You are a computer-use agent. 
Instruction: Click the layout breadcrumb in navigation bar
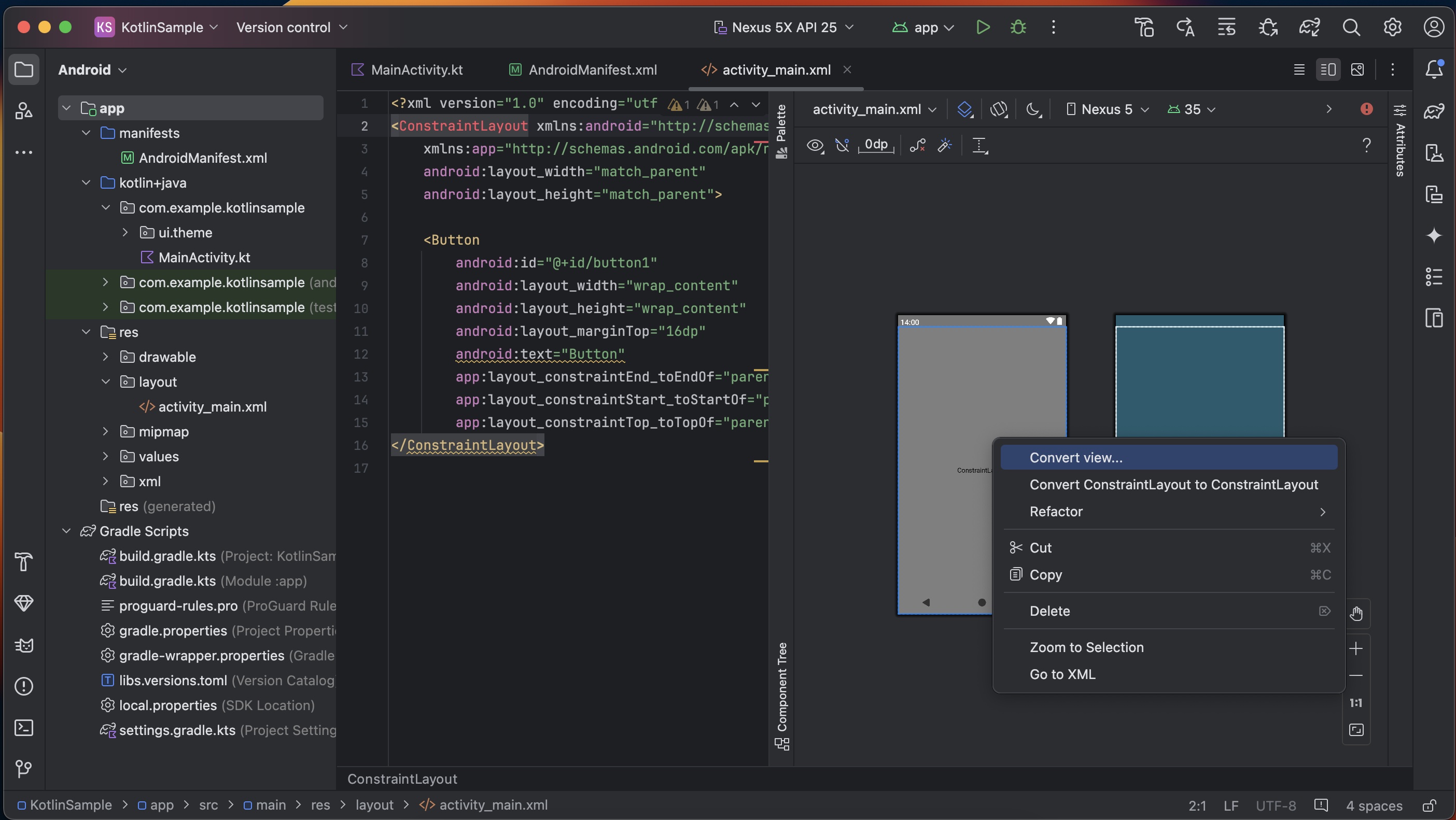(374, 805)
